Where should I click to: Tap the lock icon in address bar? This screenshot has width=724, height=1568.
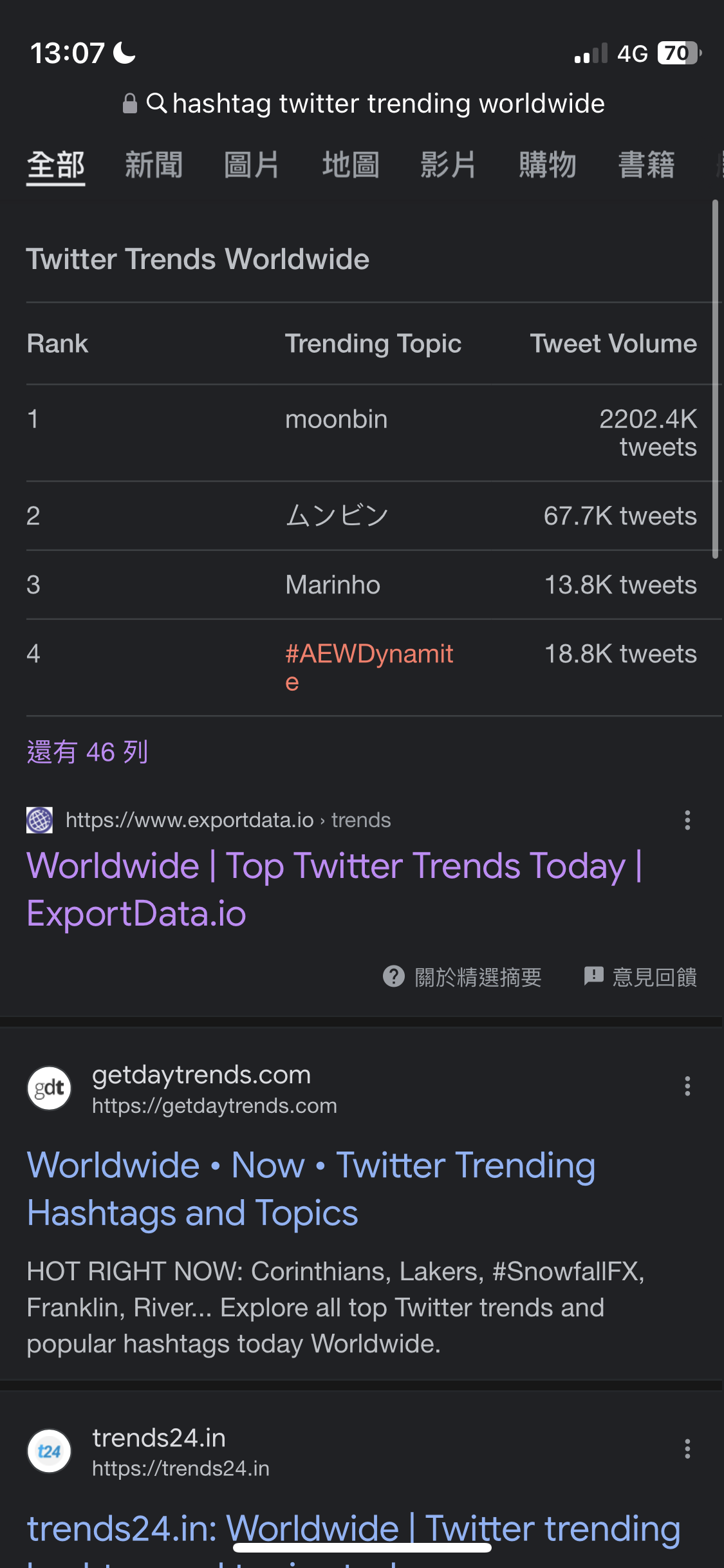pyautogui.click(x=130, y=103)
